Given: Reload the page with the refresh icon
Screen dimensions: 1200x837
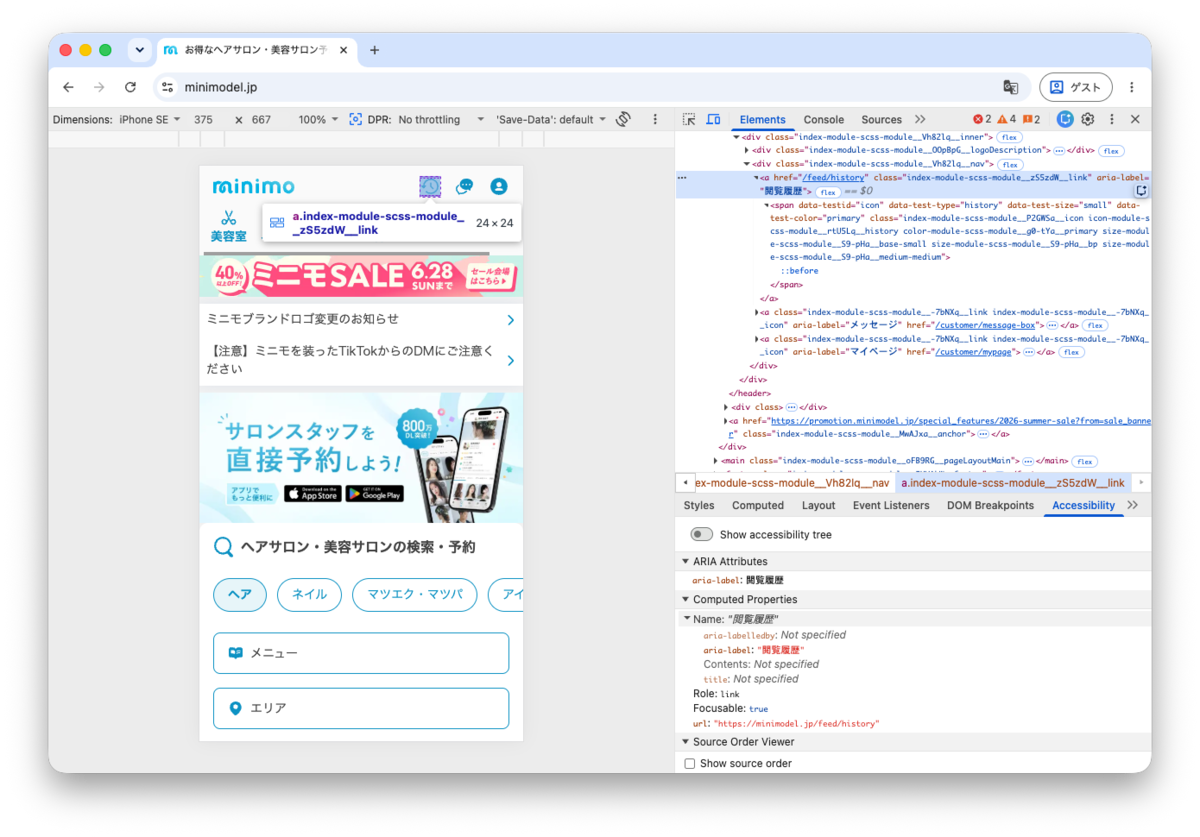Looking at the screenshot, I should pos(130,87).
